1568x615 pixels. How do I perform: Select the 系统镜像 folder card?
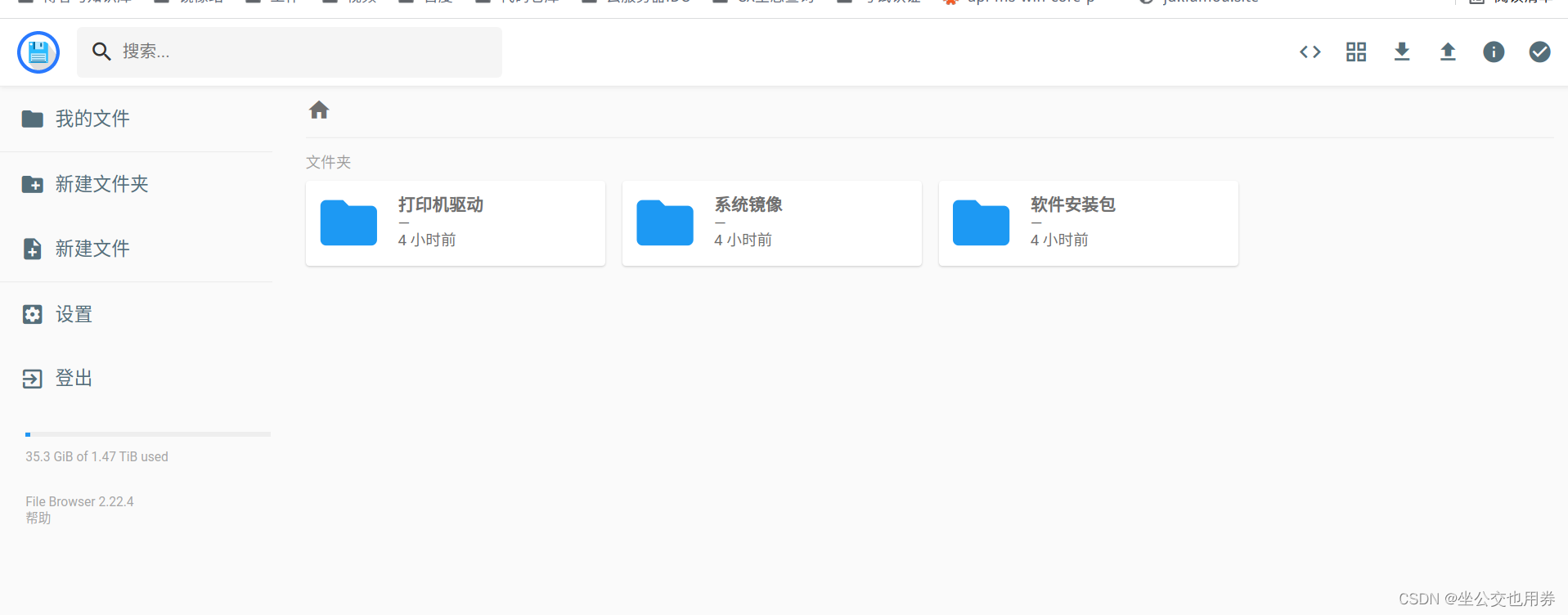click(772, 223)
